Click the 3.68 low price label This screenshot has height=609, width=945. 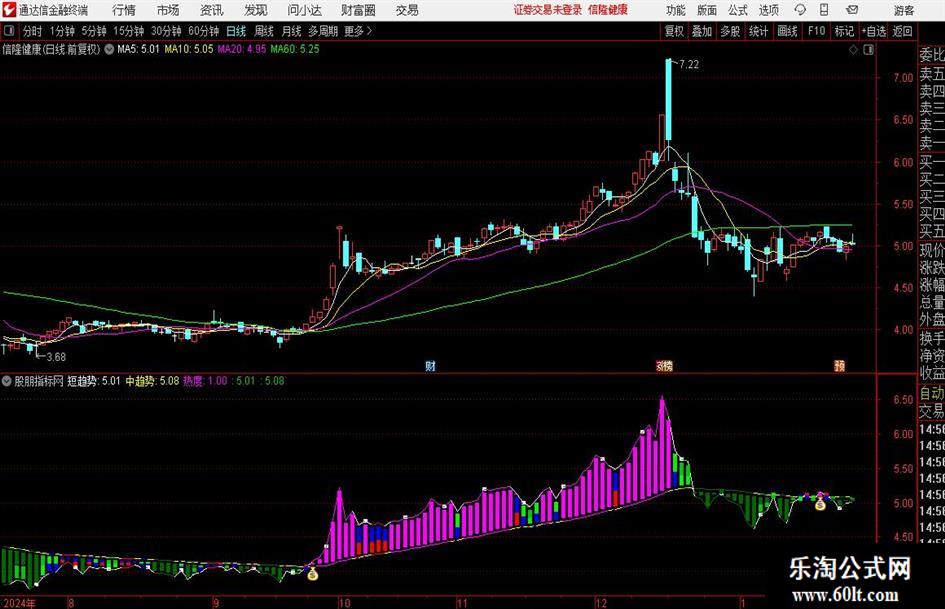pos(56,357)
